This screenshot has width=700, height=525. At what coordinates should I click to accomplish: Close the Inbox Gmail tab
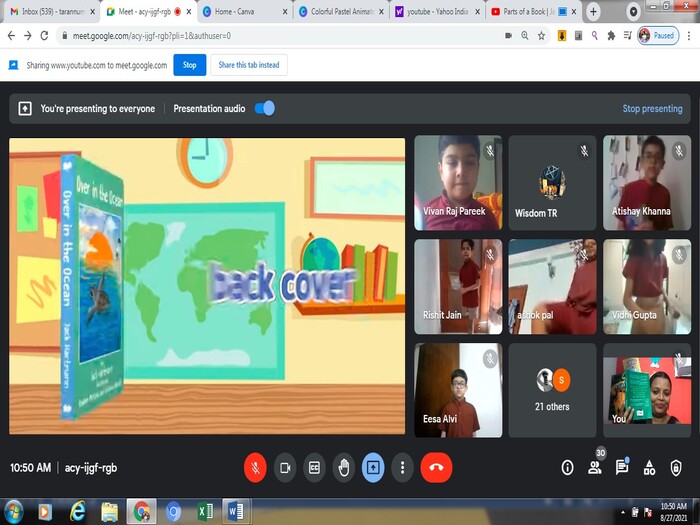(92, 12)
